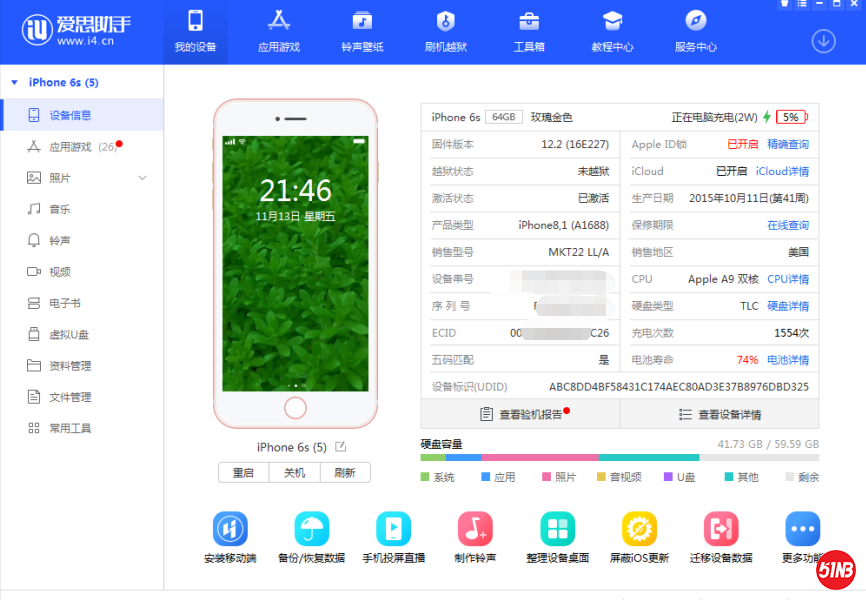This screenshot has width=866, height=600.
Task: Expand the 照片 sidebar chevron
Action: (142, 178)
